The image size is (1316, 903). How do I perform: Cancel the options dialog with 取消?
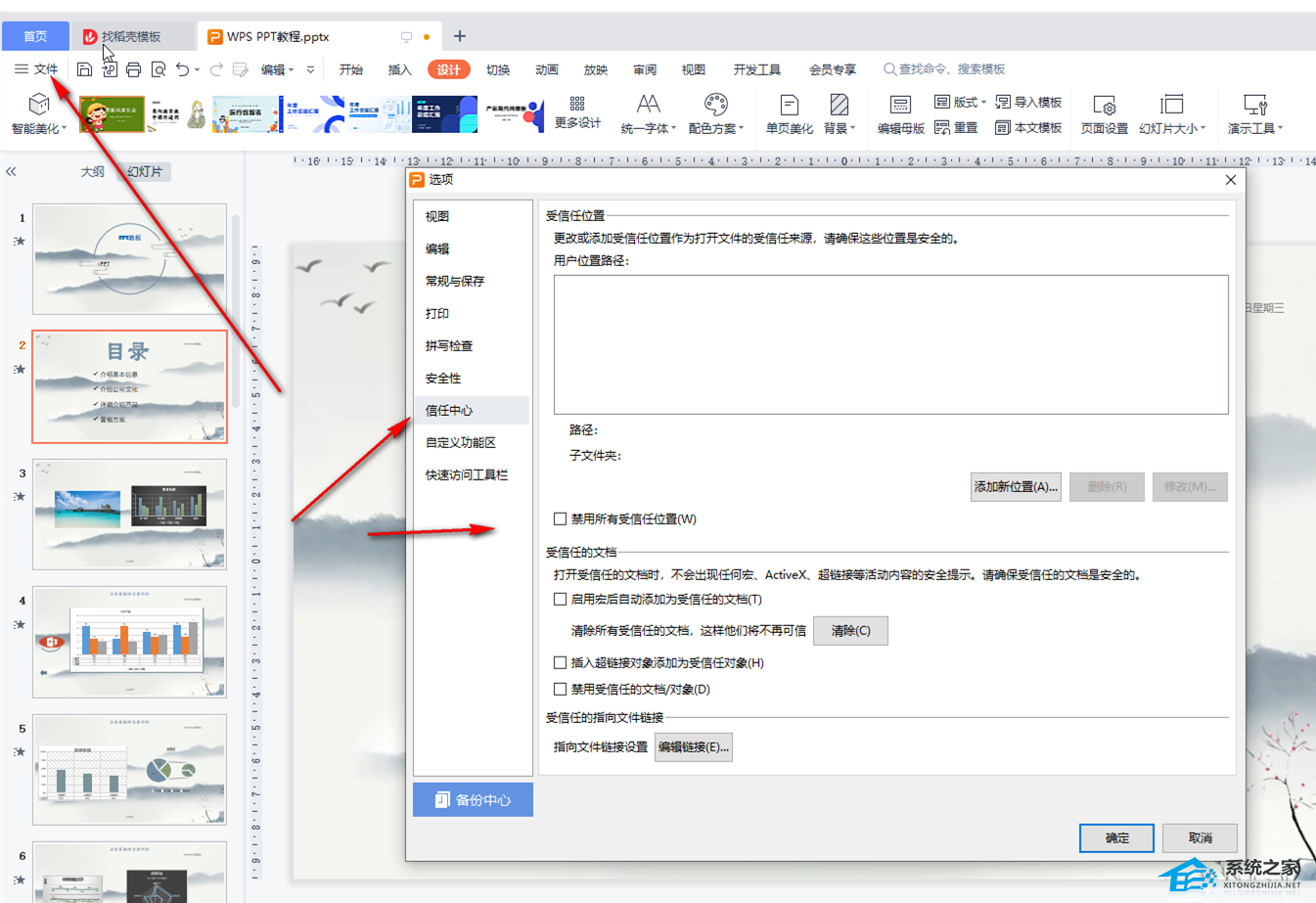(x=1201, y=838)
